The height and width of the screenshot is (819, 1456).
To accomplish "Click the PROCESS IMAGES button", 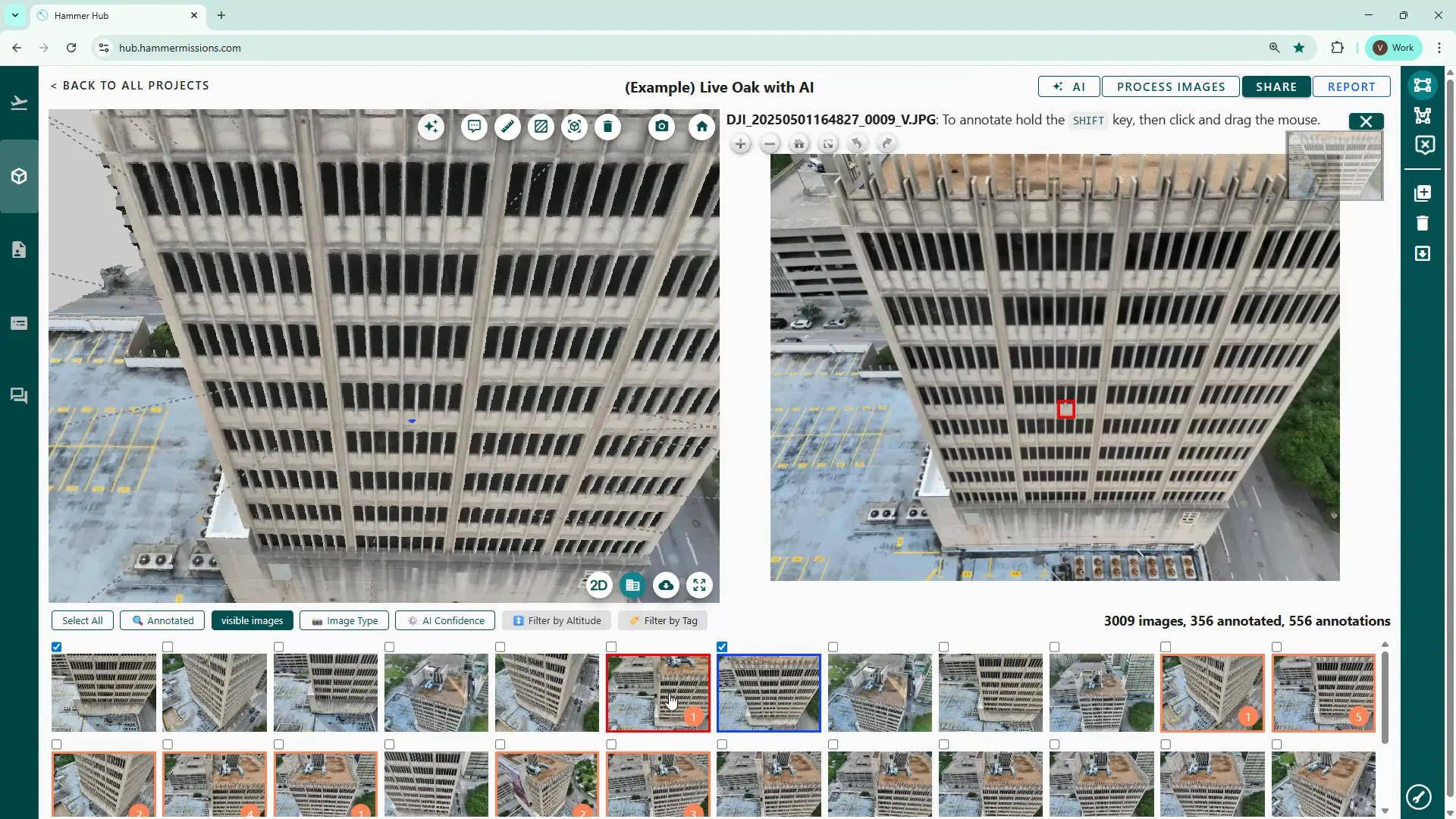I will point(1170,86).
